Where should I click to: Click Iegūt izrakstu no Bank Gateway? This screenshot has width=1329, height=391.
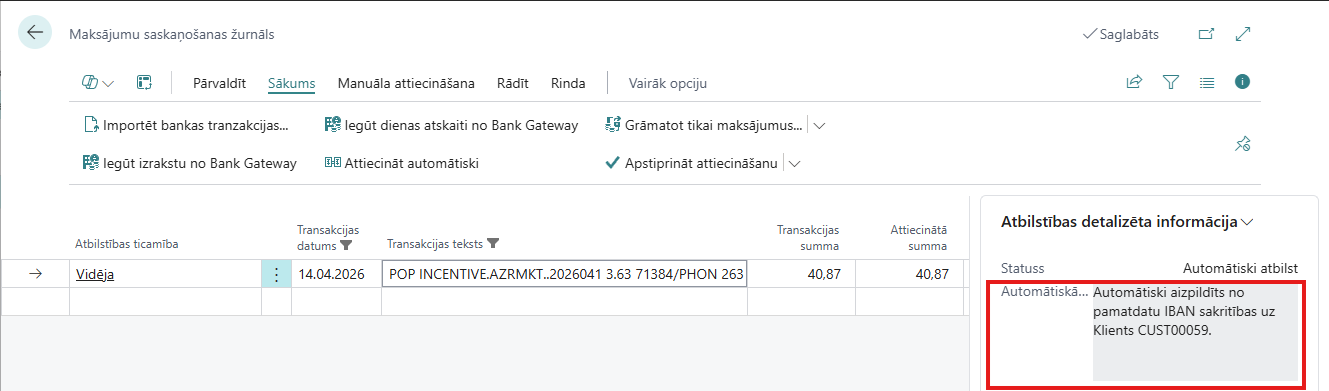click(x=190, y=163)
